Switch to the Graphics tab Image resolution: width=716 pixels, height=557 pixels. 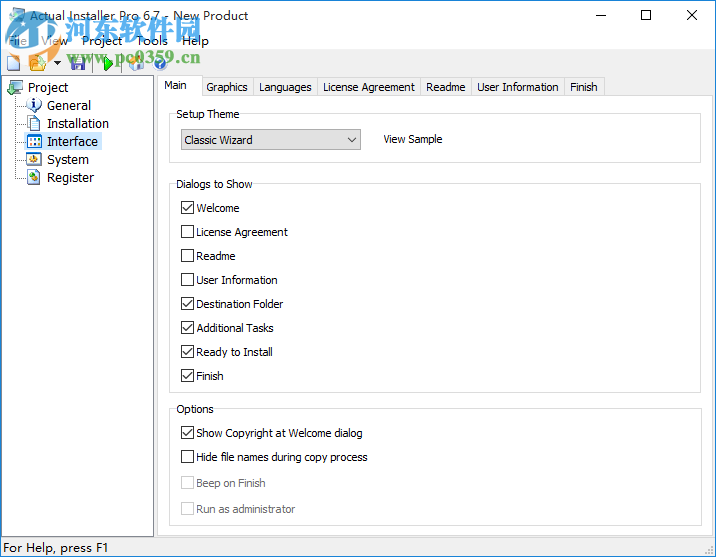[226, 87]
